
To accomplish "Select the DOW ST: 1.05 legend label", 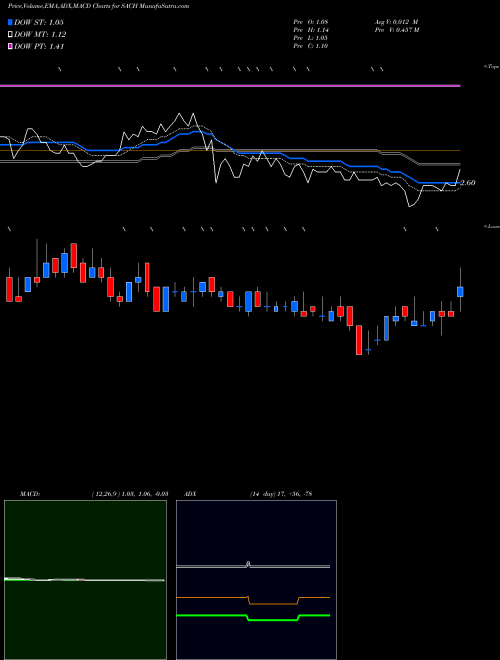I will 39,22.
